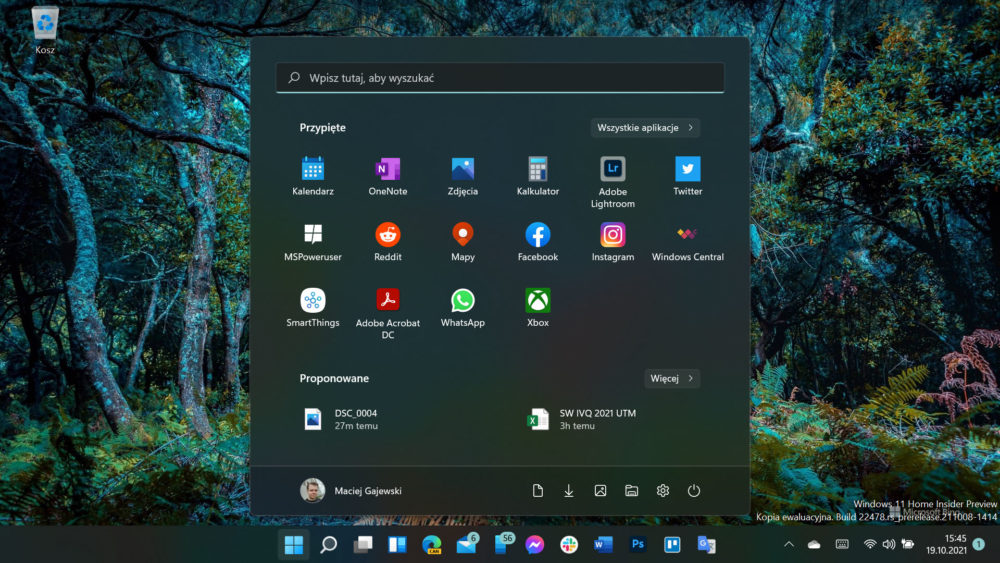Open clock and date 15:45 flyout

pyautogui.click(x=946, y=545)
